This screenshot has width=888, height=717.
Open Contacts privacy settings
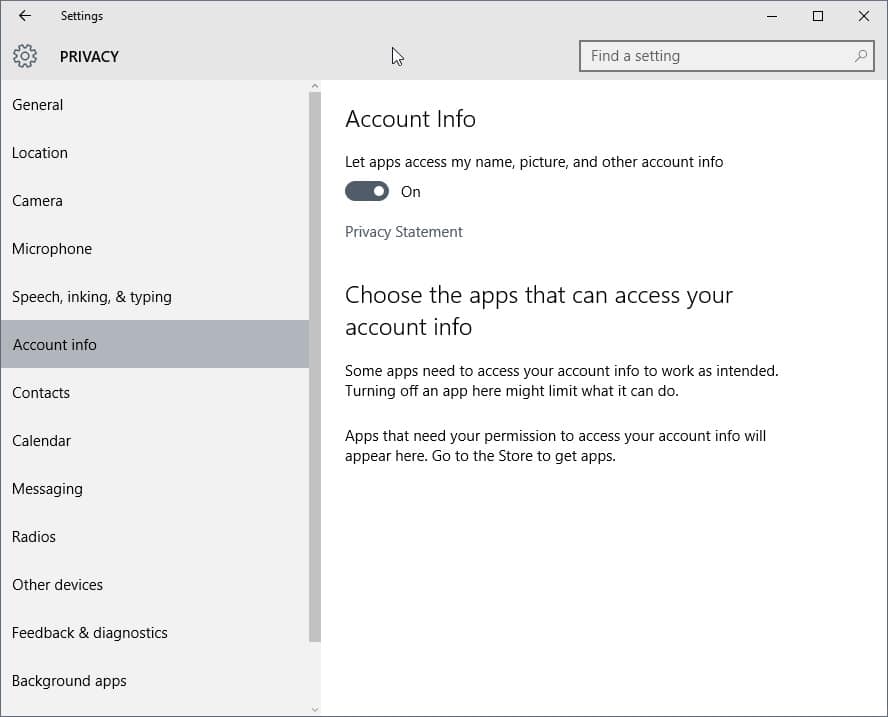41,393
